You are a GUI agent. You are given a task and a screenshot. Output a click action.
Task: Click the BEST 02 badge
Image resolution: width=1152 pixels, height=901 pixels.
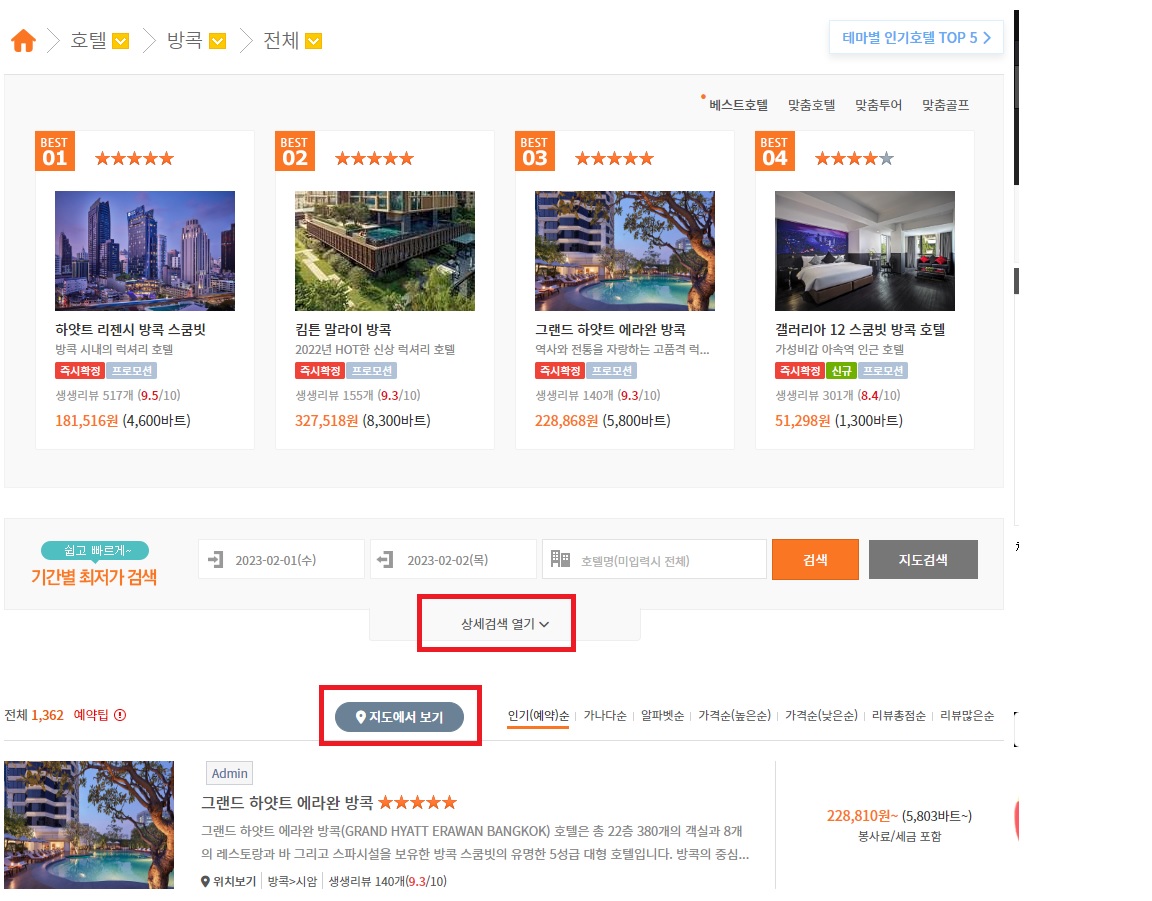click(295, 151)
